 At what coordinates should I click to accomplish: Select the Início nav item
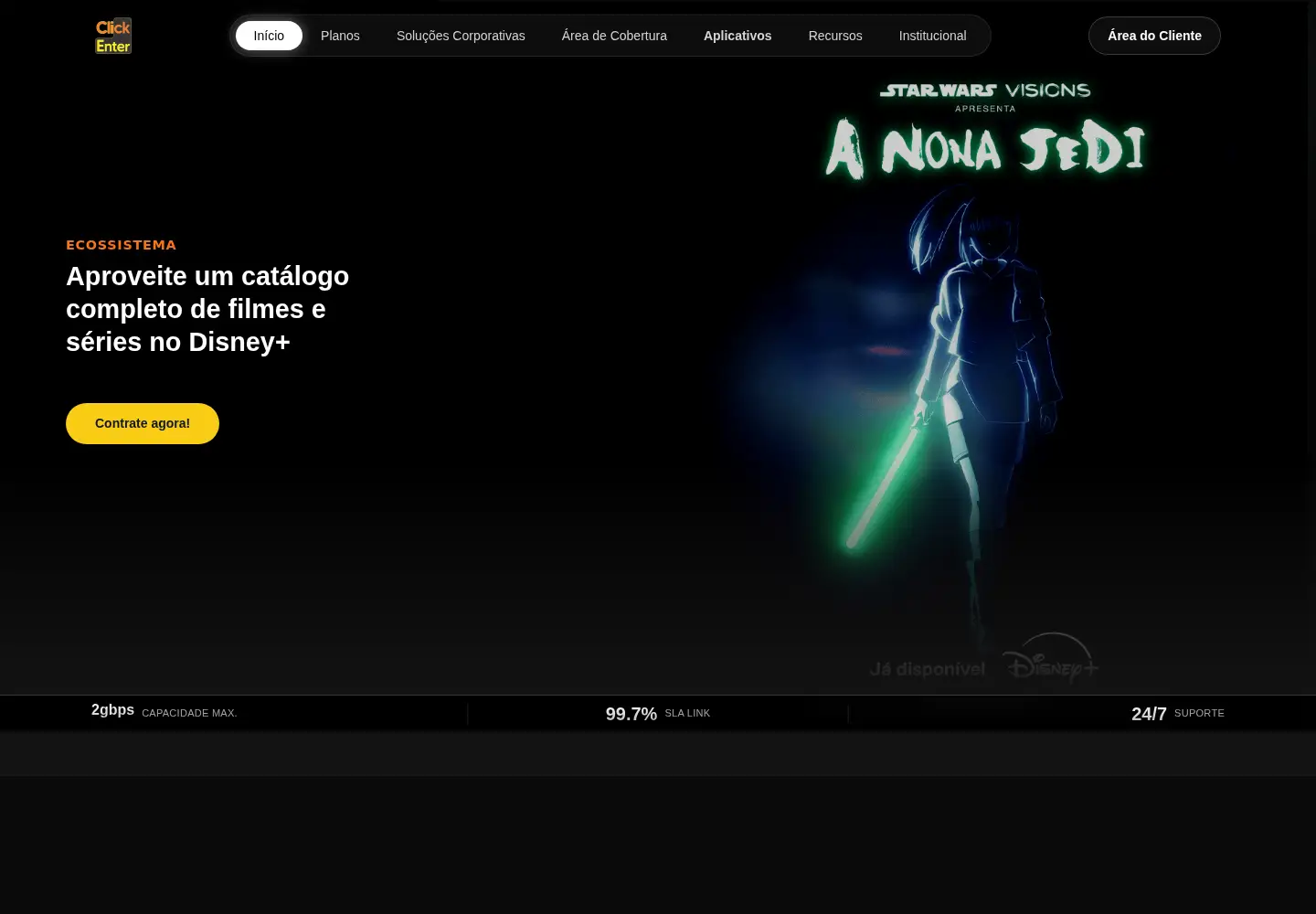point(269,36)
